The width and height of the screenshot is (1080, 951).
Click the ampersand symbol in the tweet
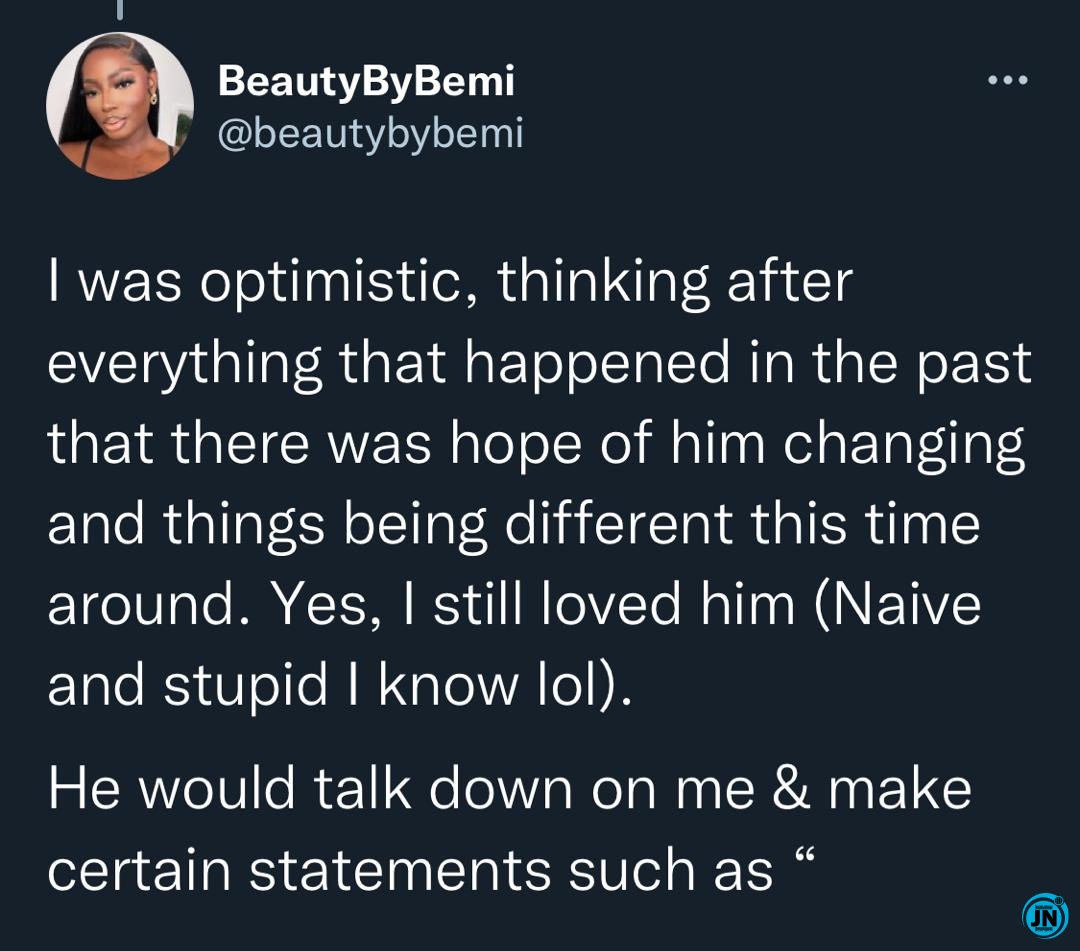tap(791, 788)
